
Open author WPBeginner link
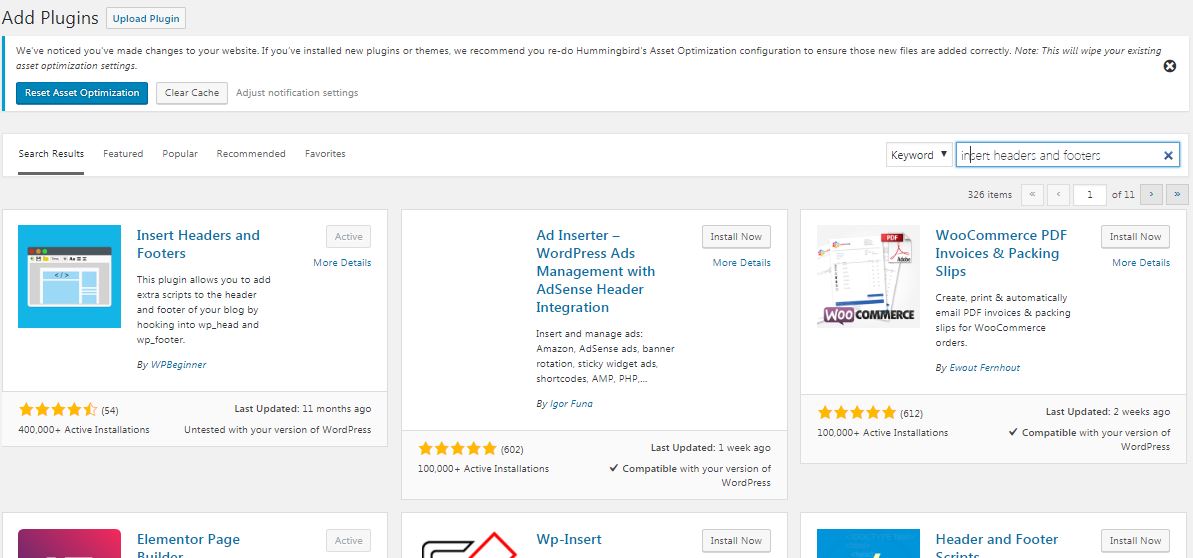(x=178, y=365)
